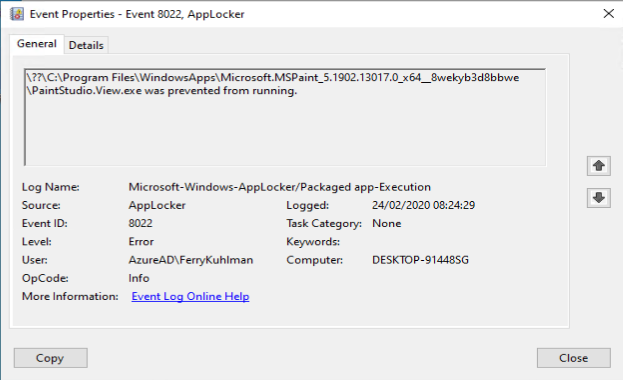Switch to the Details tab

[x=86, y=45]
